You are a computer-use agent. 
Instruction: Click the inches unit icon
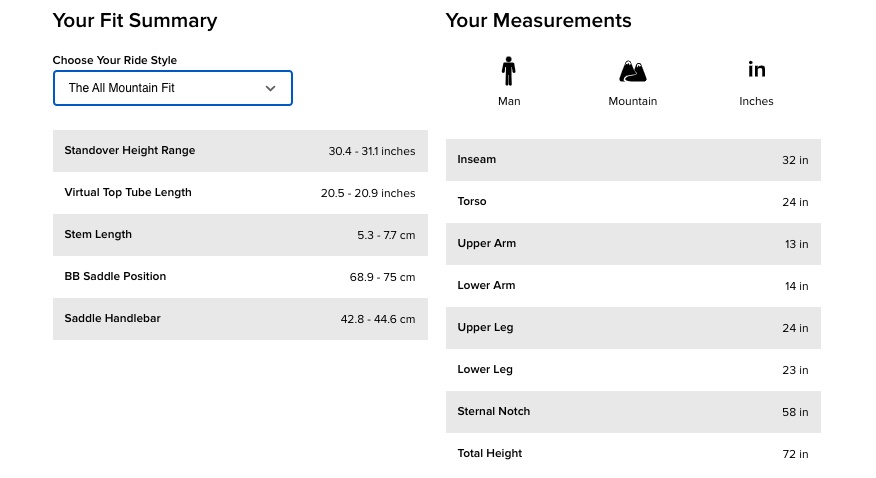[x=756, y=69]
